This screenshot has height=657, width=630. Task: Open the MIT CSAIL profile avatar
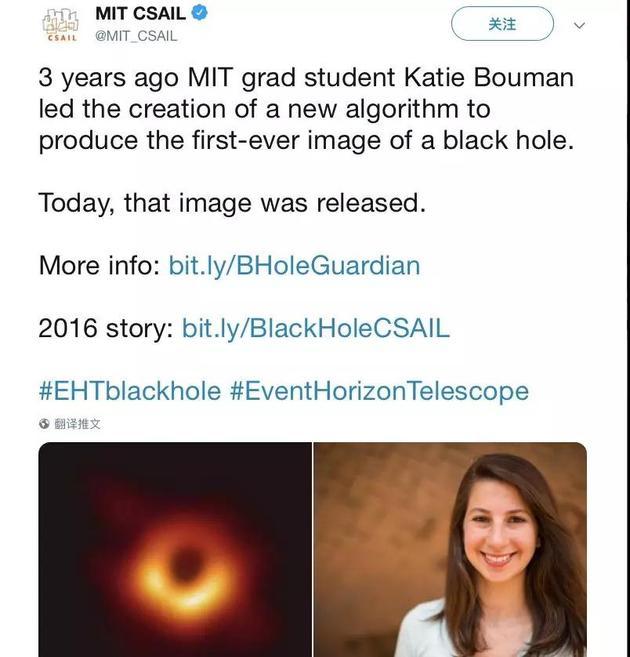click(x=61, y=25)
